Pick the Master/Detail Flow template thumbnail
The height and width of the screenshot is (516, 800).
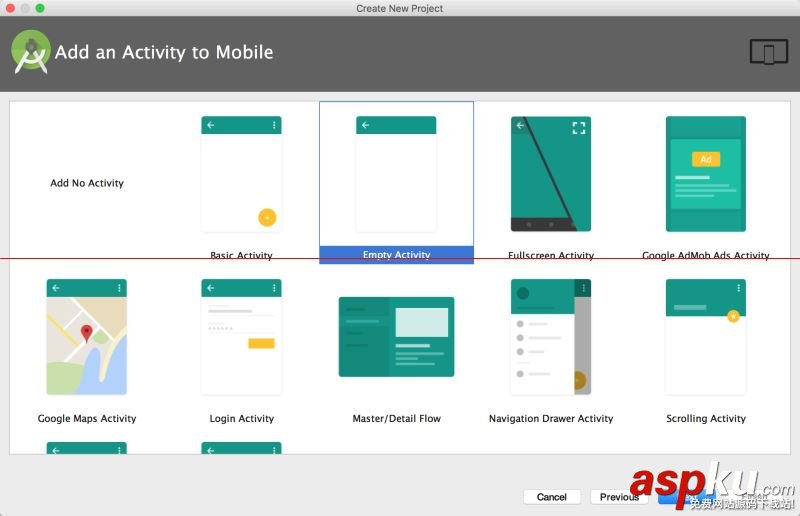click(x=396, y=337)
